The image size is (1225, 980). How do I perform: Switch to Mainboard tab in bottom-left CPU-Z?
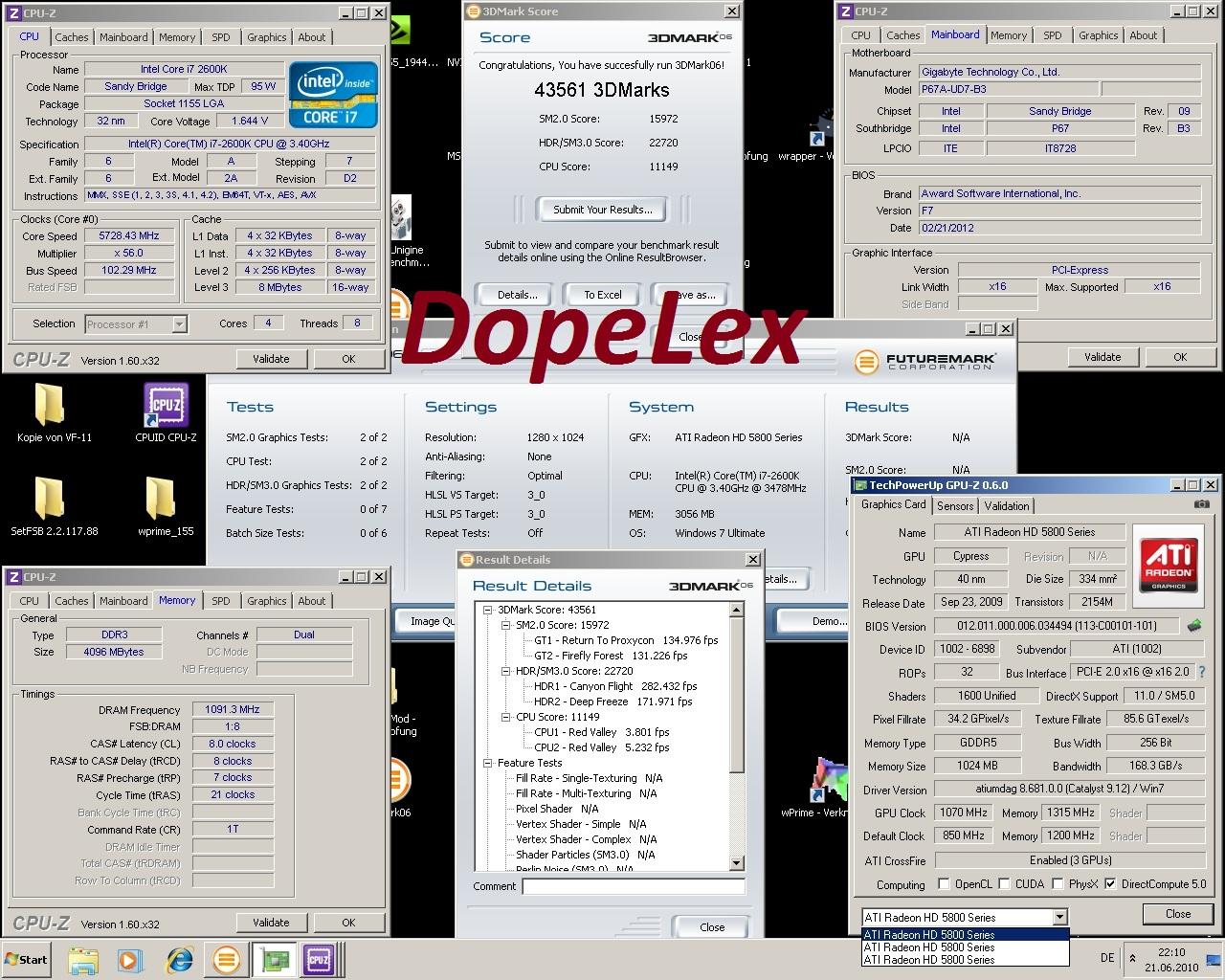tap(124, 601)
